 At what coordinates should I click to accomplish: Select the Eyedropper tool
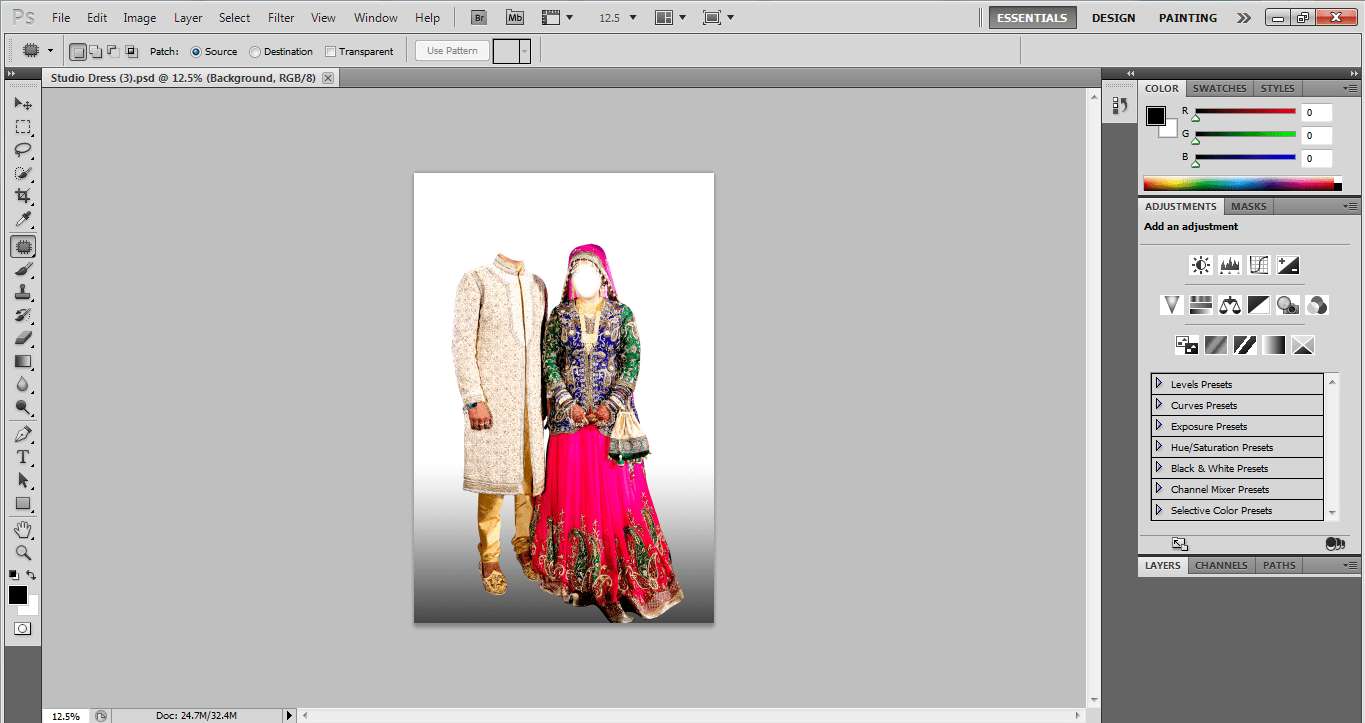23,220
